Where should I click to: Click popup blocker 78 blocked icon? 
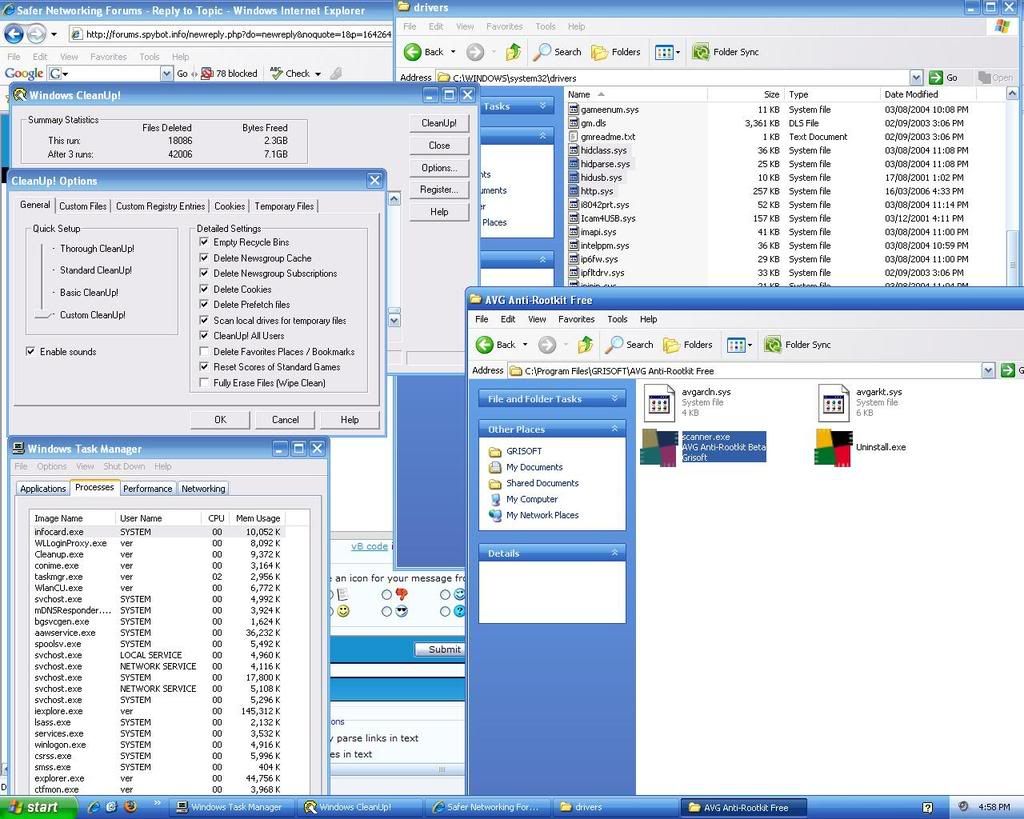[207, 73]
